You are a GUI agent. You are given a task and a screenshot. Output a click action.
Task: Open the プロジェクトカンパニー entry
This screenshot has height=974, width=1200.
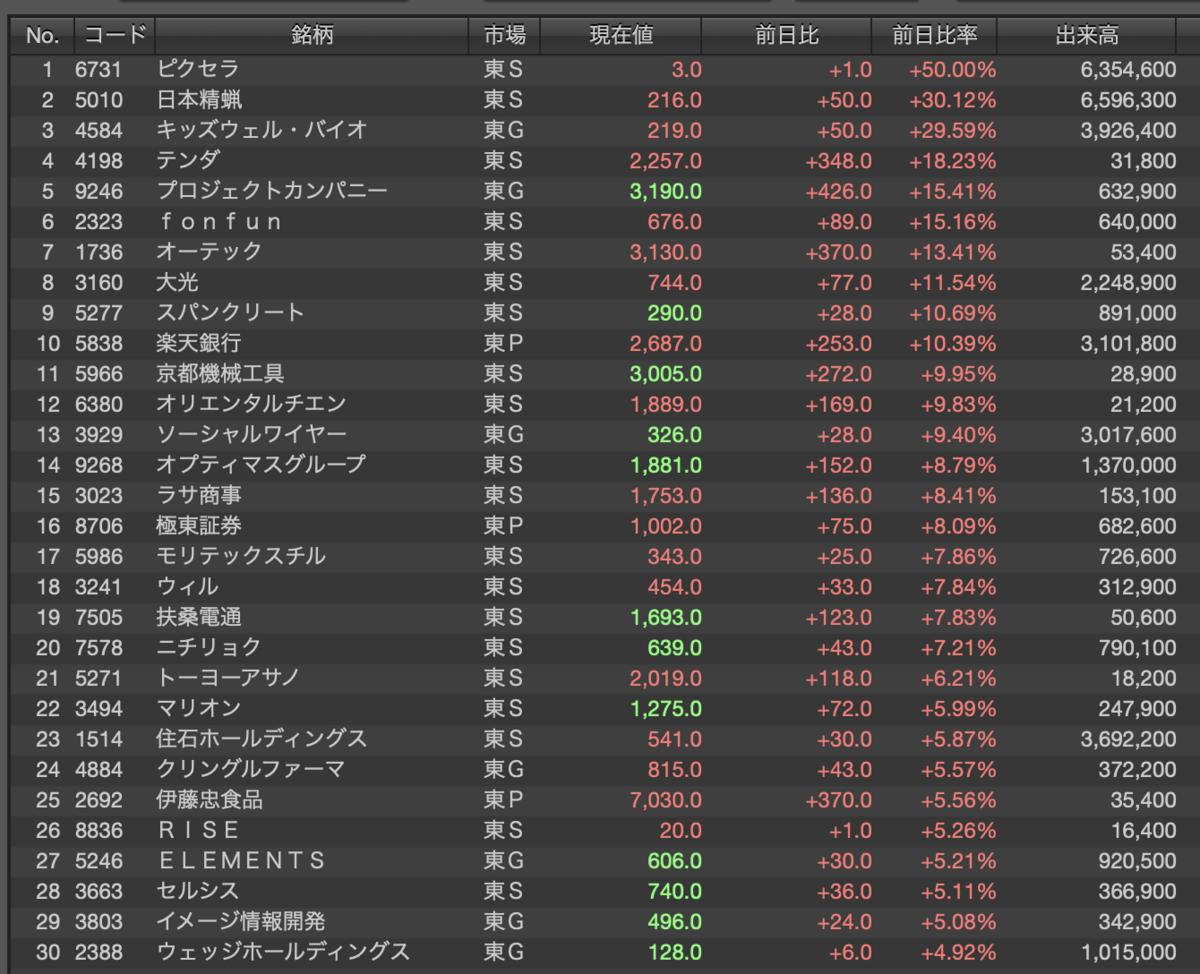point(272,191)
